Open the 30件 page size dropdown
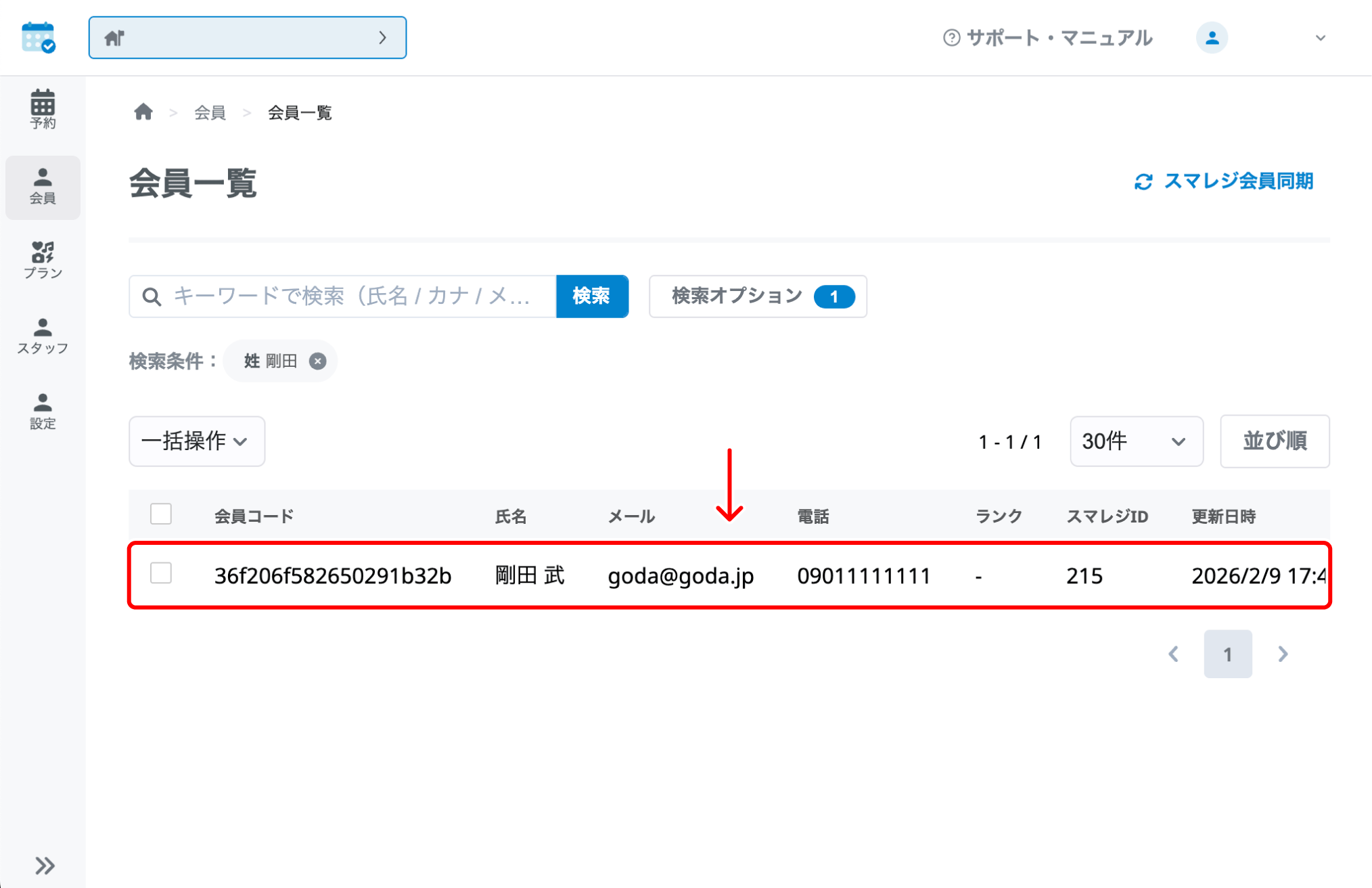The height and width of the screenshot is (888, 1372). [x=1136, y=441]
